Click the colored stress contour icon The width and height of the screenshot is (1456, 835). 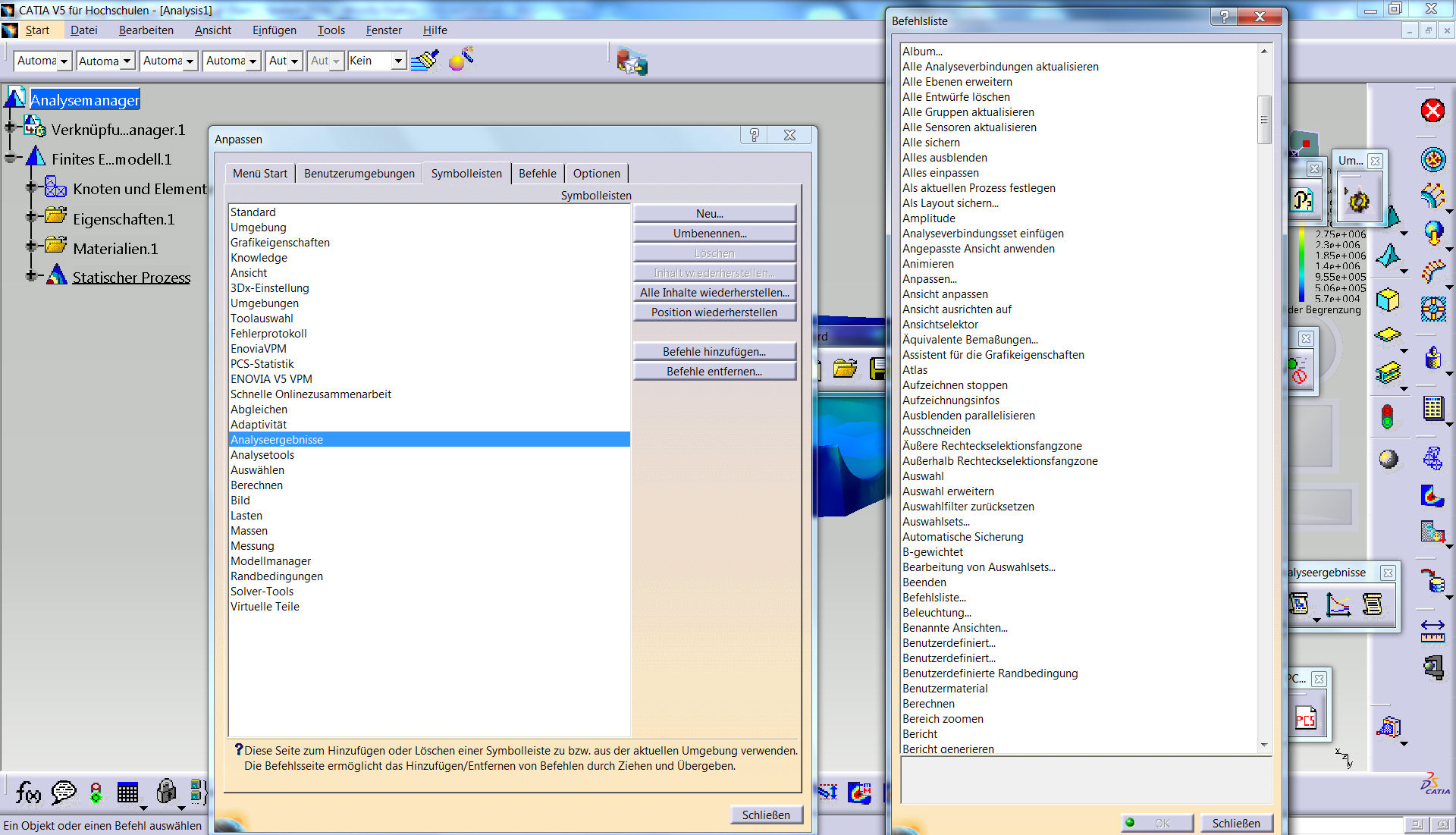(1432, 496)
